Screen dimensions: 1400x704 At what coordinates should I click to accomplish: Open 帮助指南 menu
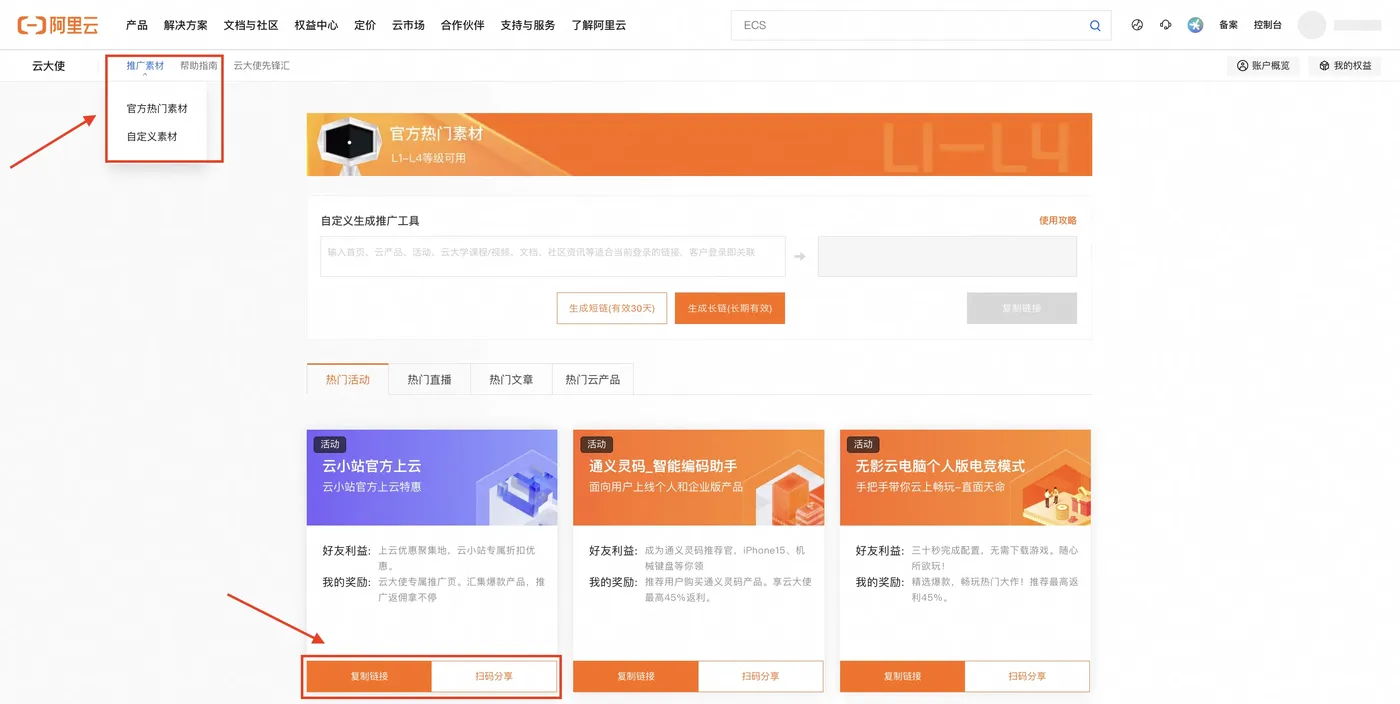(199, 66)
